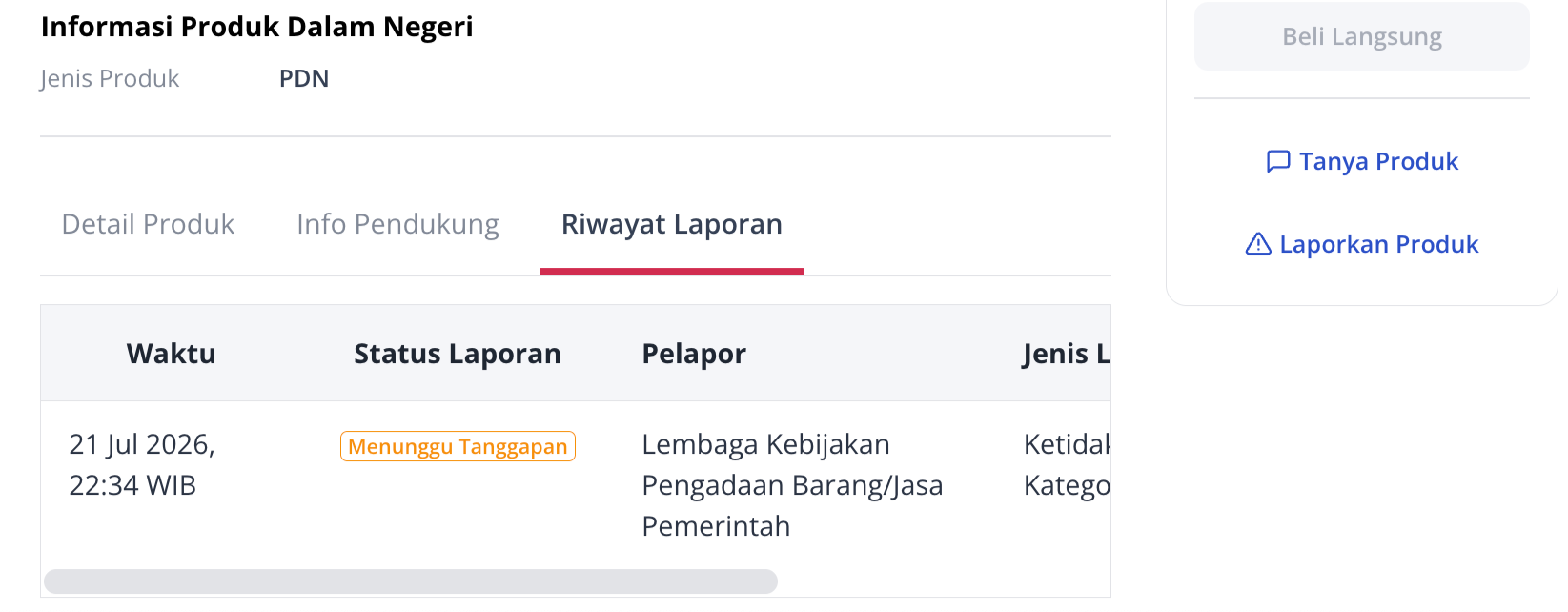Click the Beli Langsung button
Viewport: 1568px width, 612px height.
tap(1362, 36)
